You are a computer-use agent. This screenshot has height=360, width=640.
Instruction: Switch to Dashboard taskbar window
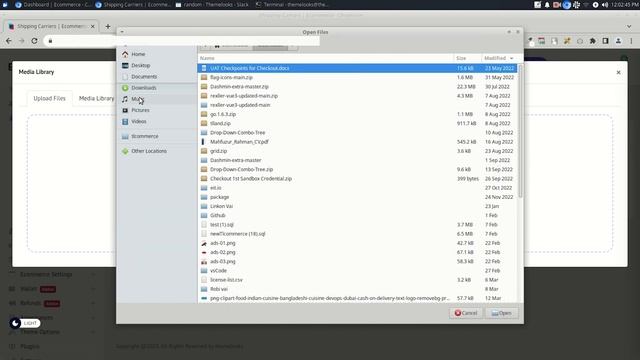53,5
